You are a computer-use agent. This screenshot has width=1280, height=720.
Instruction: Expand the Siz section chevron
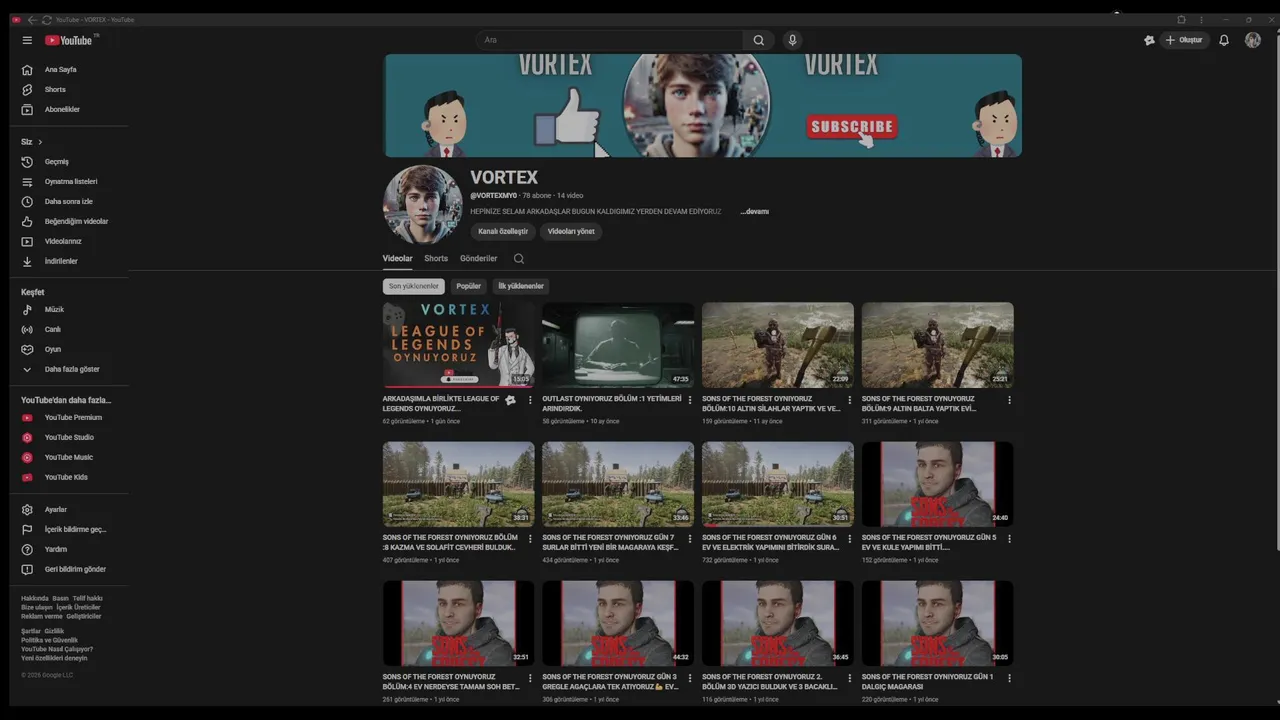tap(40, 142)
